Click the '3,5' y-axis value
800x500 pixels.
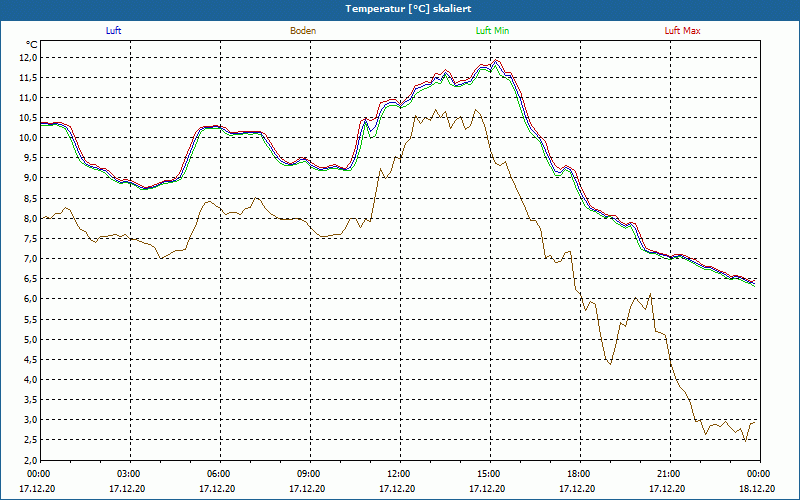coord(31,399)
